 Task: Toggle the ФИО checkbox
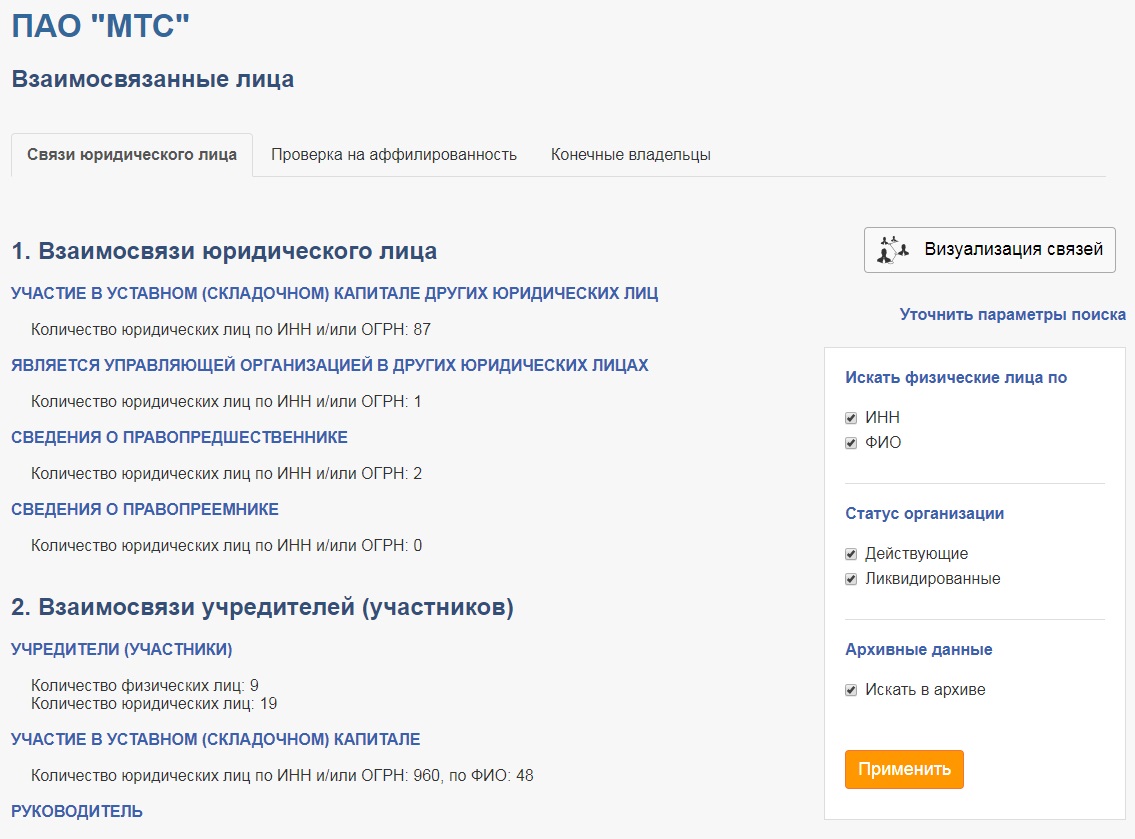pos(851,443)
